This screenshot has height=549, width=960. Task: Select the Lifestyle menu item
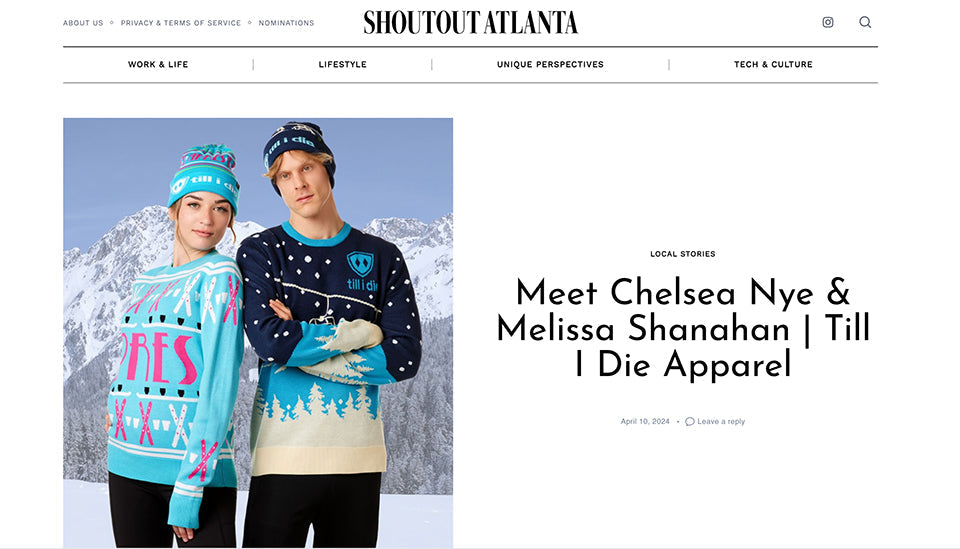(x=342, y=65)
